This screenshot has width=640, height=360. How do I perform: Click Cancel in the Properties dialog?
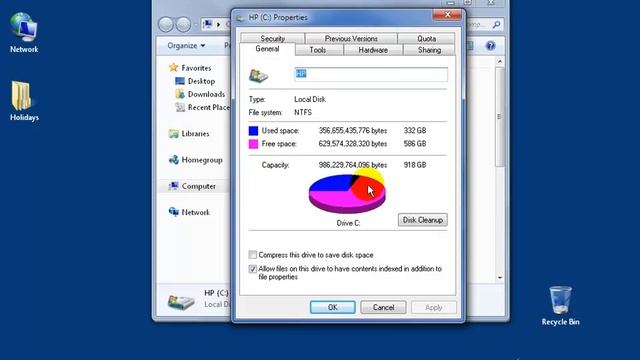[383, 307]
